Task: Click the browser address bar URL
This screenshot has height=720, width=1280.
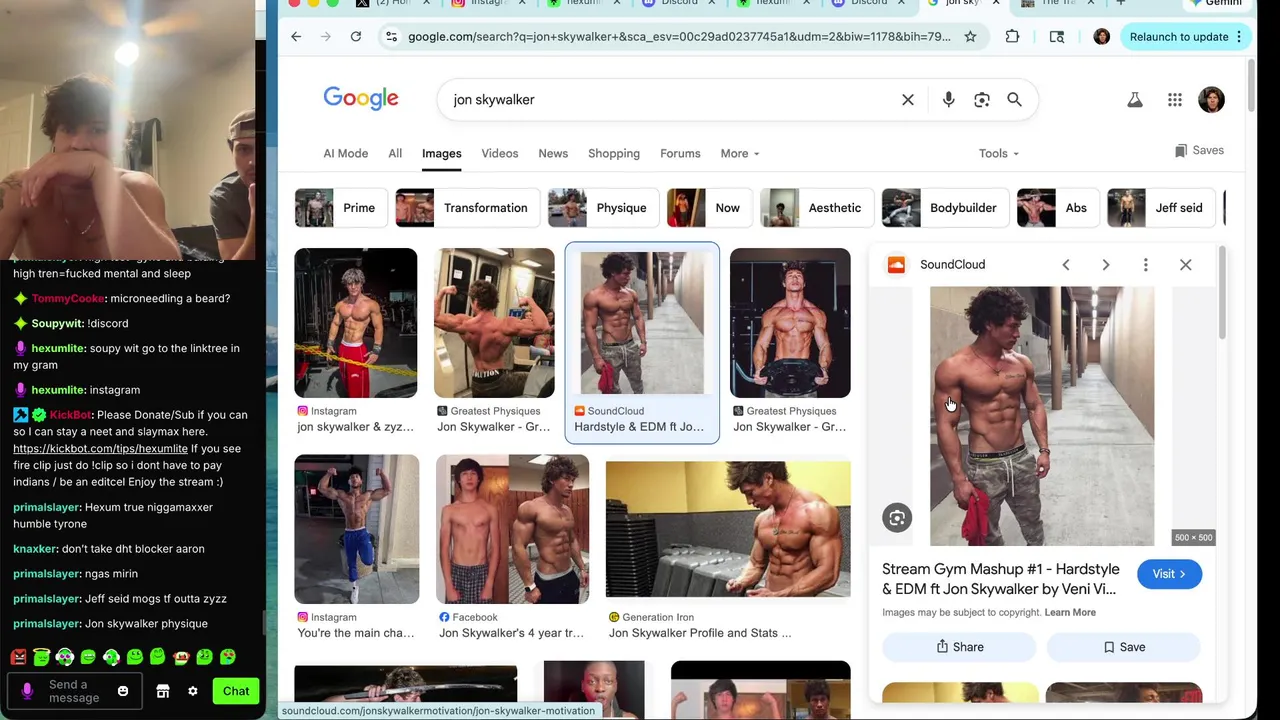Action: pyautogui.click(x=679, y=37)
